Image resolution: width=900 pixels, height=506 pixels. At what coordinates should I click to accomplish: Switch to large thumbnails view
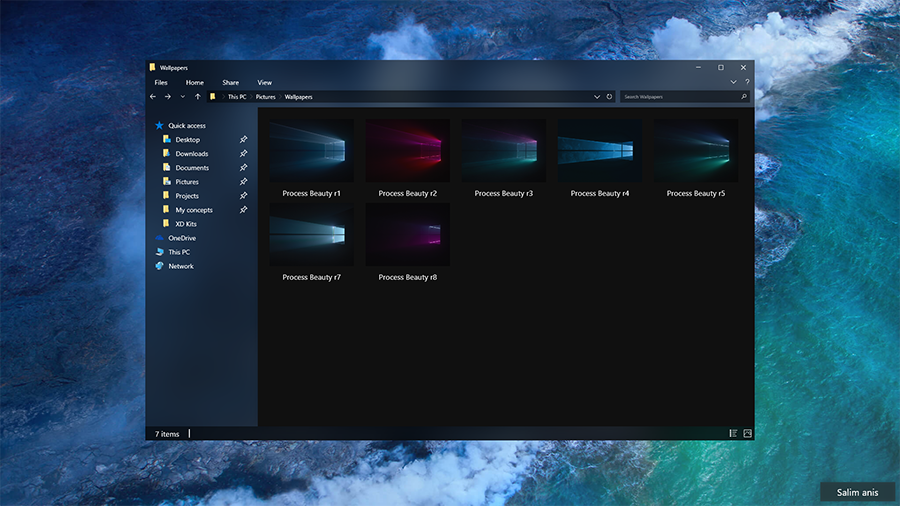pyautogui.click(x=747, y=434)
